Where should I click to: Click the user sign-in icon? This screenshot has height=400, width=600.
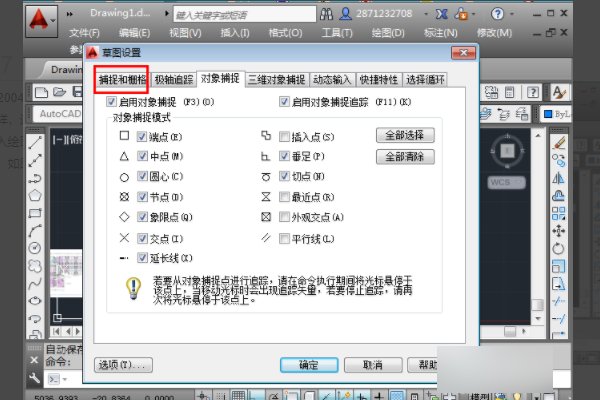(346, 14)
